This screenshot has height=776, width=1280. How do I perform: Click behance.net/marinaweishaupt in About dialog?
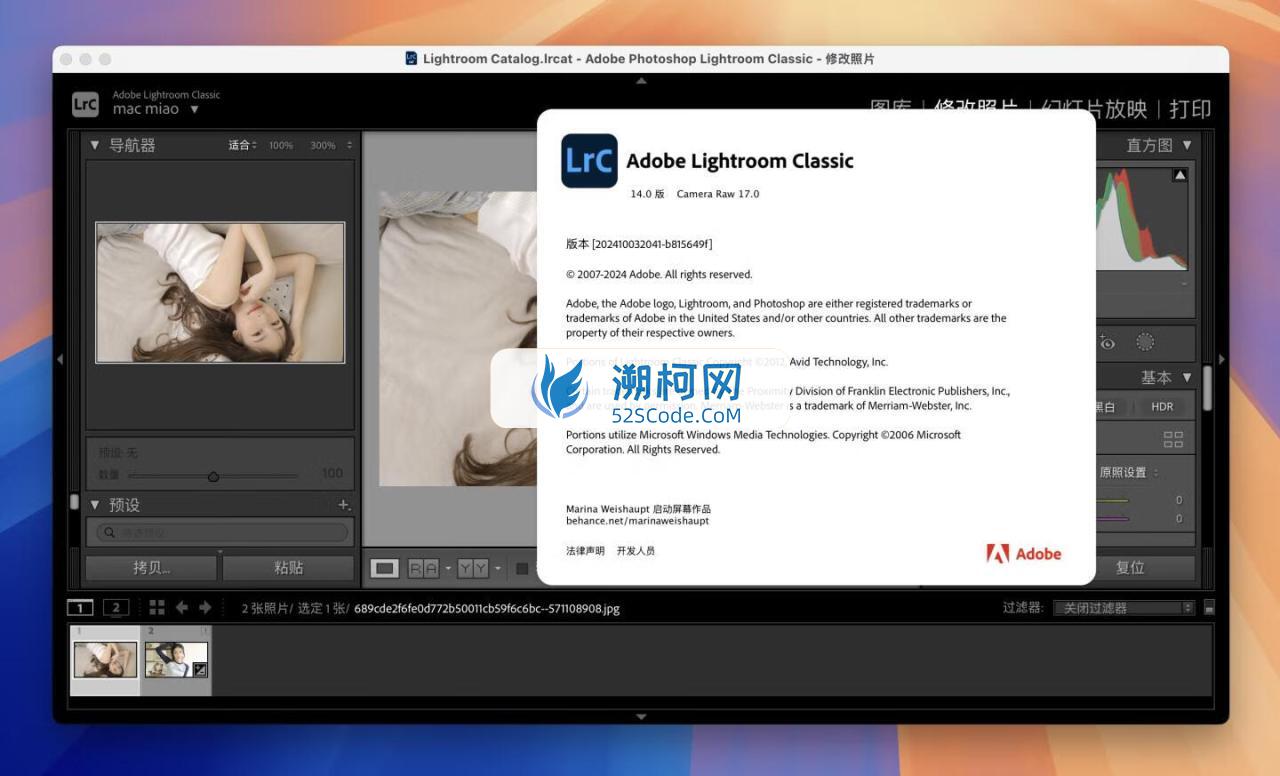(x=637, y=521)
